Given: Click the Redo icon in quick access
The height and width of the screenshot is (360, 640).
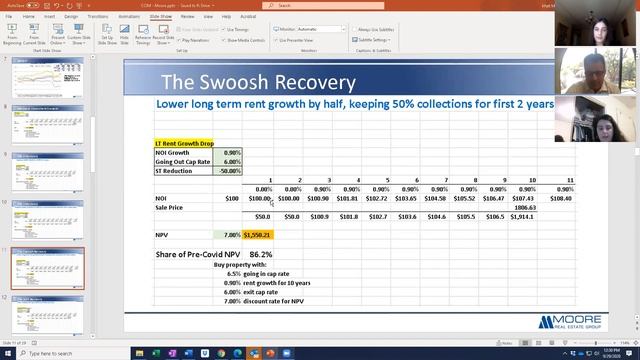Looking at the screenshot, I should [69, 6].
